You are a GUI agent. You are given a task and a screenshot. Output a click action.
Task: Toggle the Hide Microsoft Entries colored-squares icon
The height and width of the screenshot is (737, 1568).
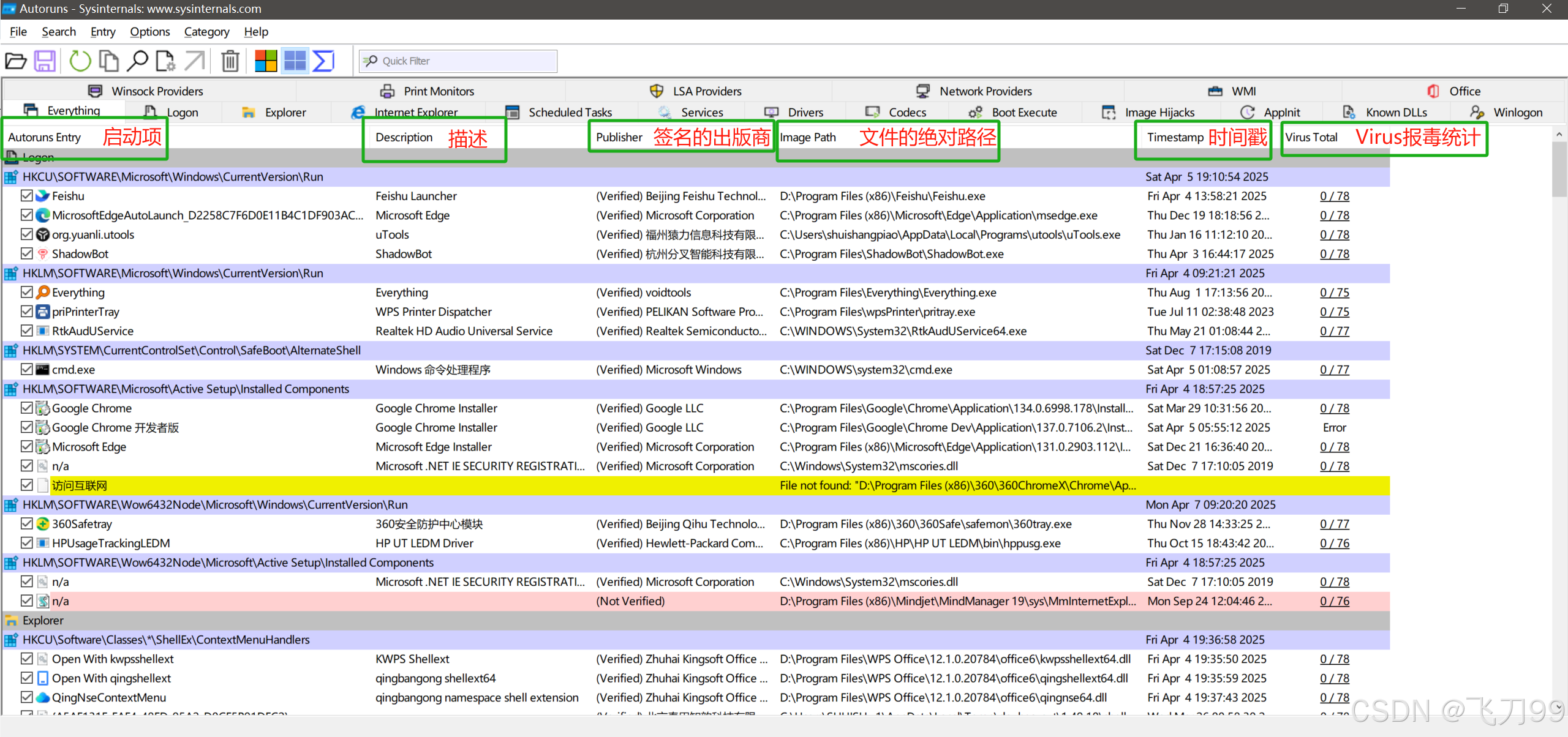point(266,61)
